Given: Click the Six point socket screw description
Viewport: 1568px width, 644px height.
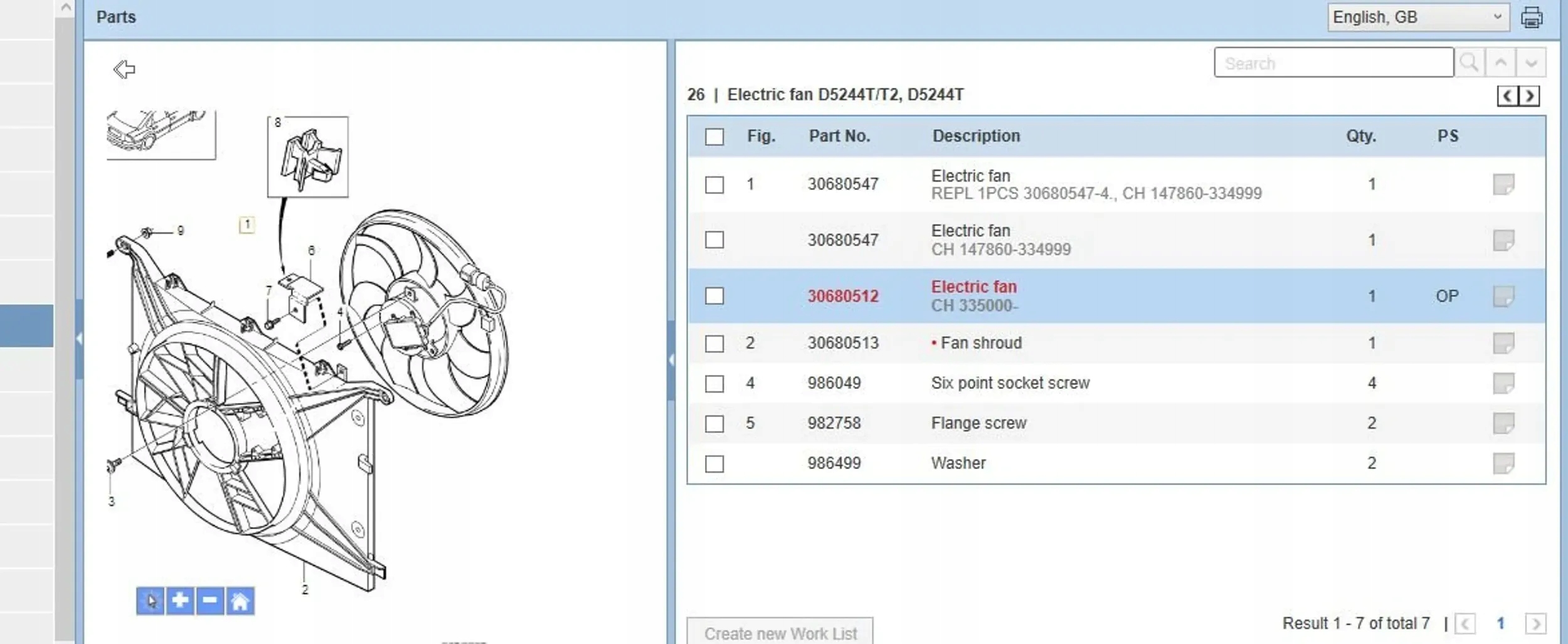Looking at the screenshot, I should [x=1010, y=383].
